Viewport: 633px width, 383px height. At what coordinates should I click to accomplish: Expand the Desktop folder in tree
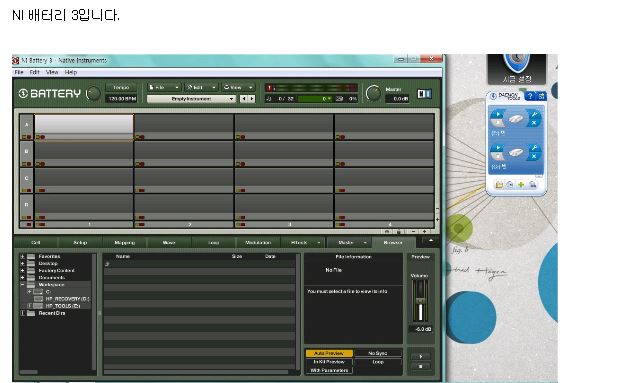(23, 264)
